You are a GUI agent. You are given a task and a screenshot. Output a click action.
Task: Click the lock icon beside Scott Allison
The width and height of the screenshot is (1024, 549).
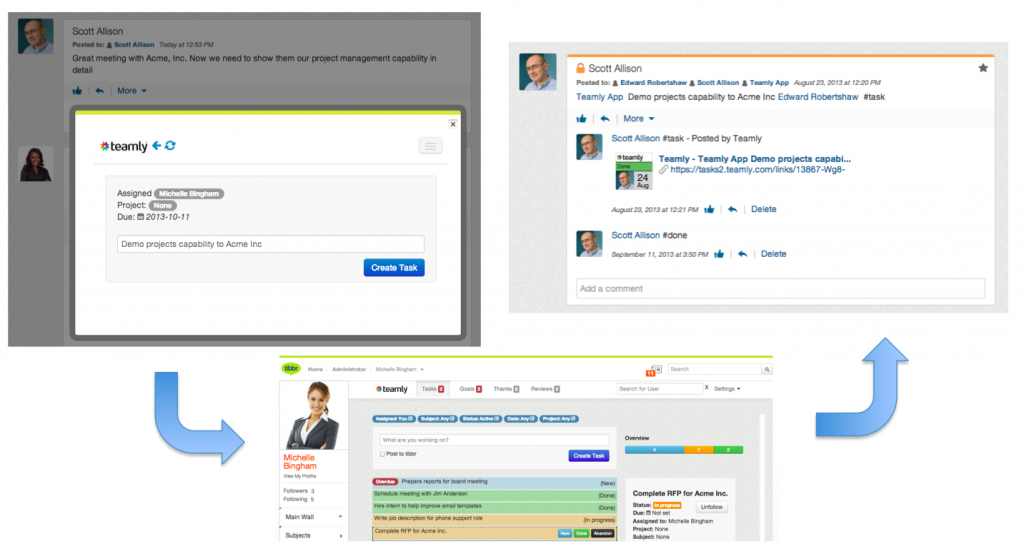click(x=580, y=68)
